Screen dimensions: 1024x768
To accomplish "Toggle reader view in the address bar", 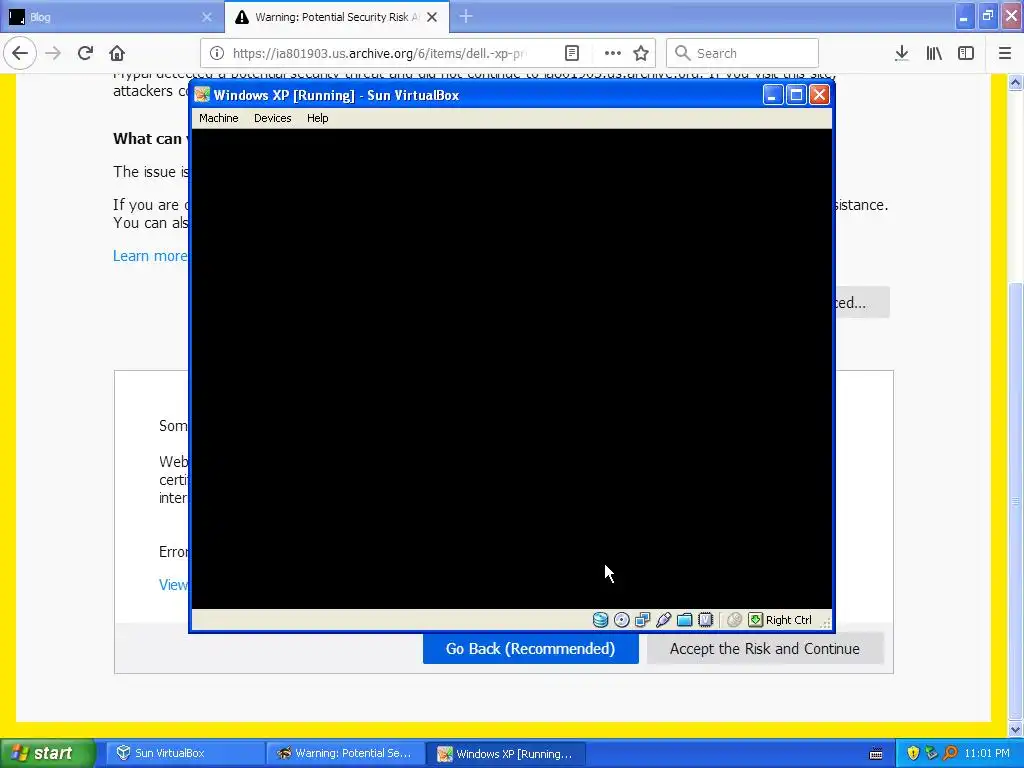I will [x=571, y=53].
